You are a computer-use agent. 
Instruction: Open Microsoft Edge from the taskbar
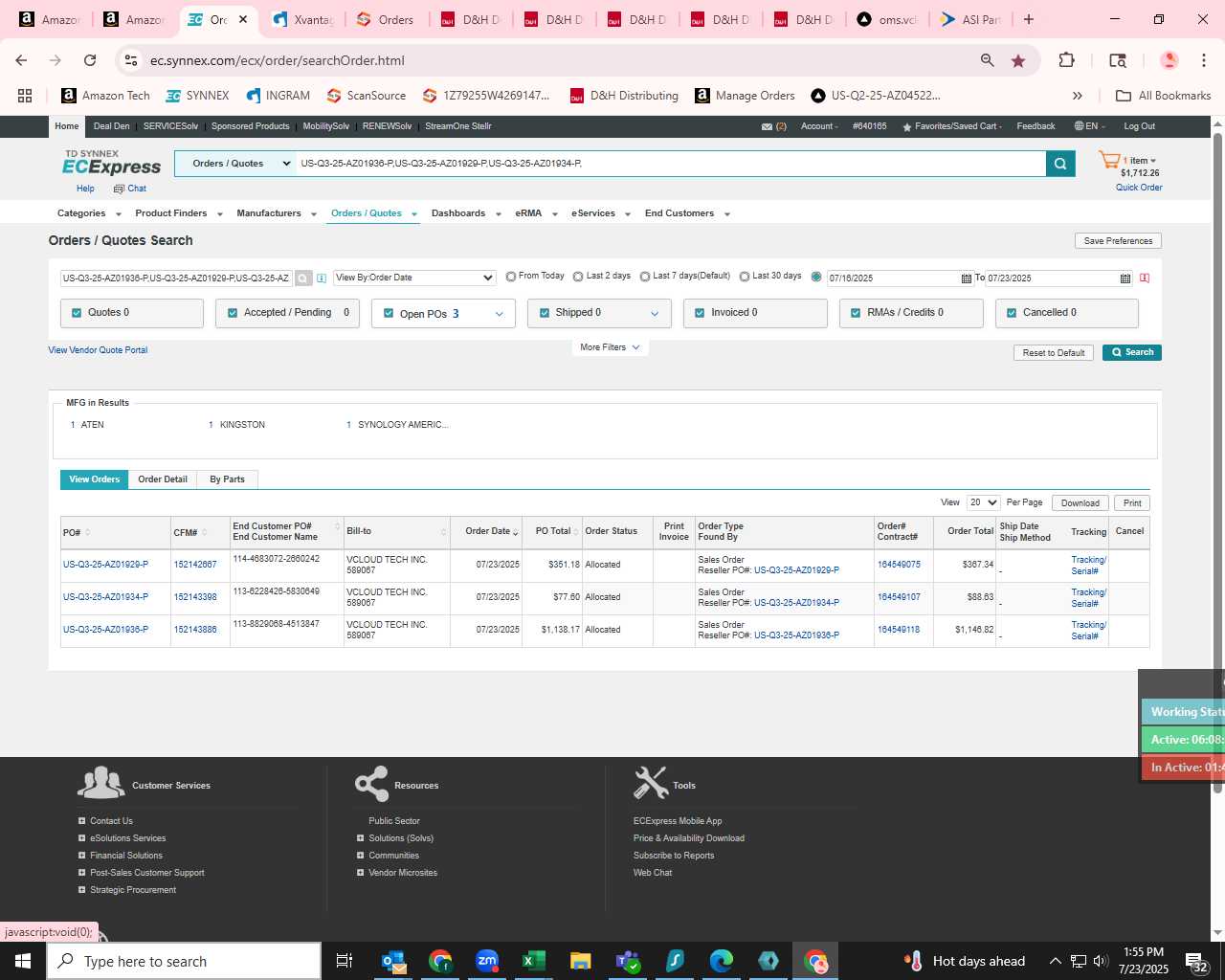click(721, 961)
